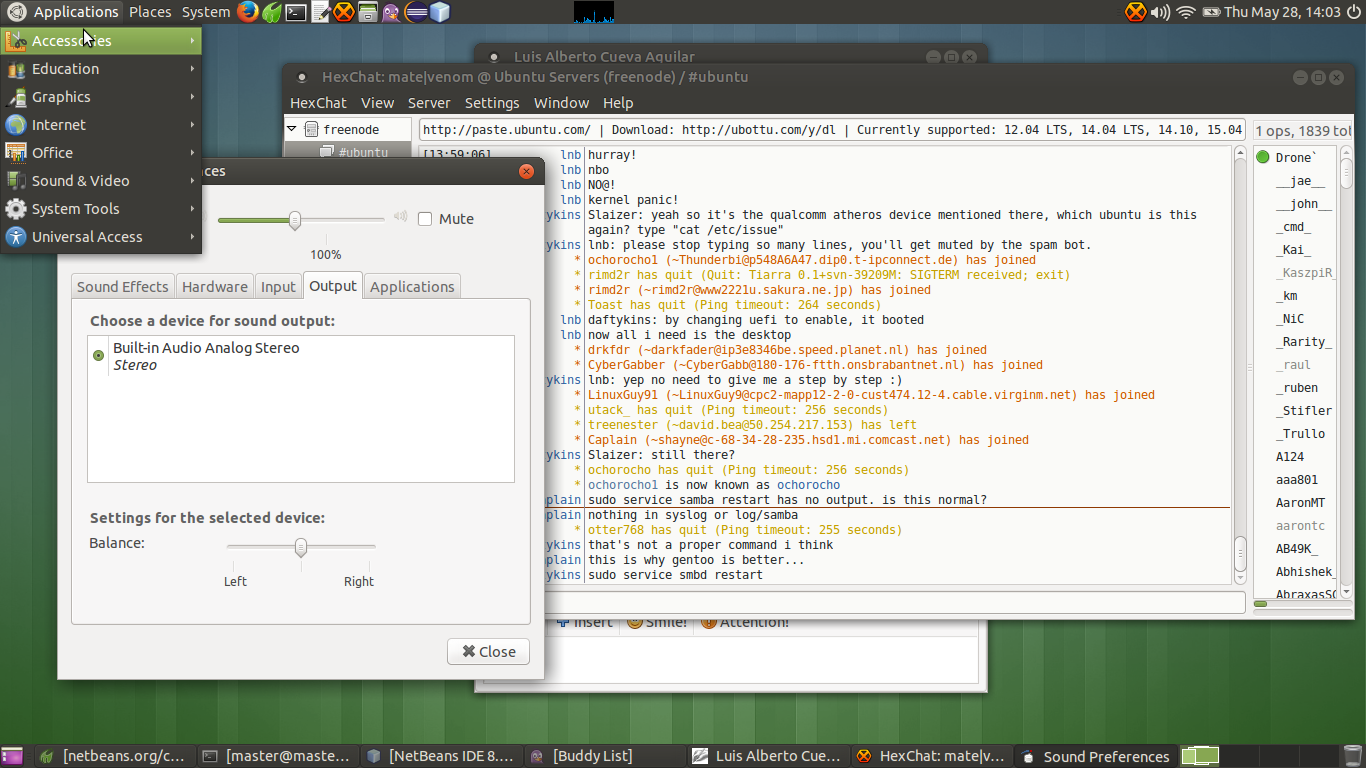Switch to the Hardware tab
1366x768 pixels.
pos(214,286)
